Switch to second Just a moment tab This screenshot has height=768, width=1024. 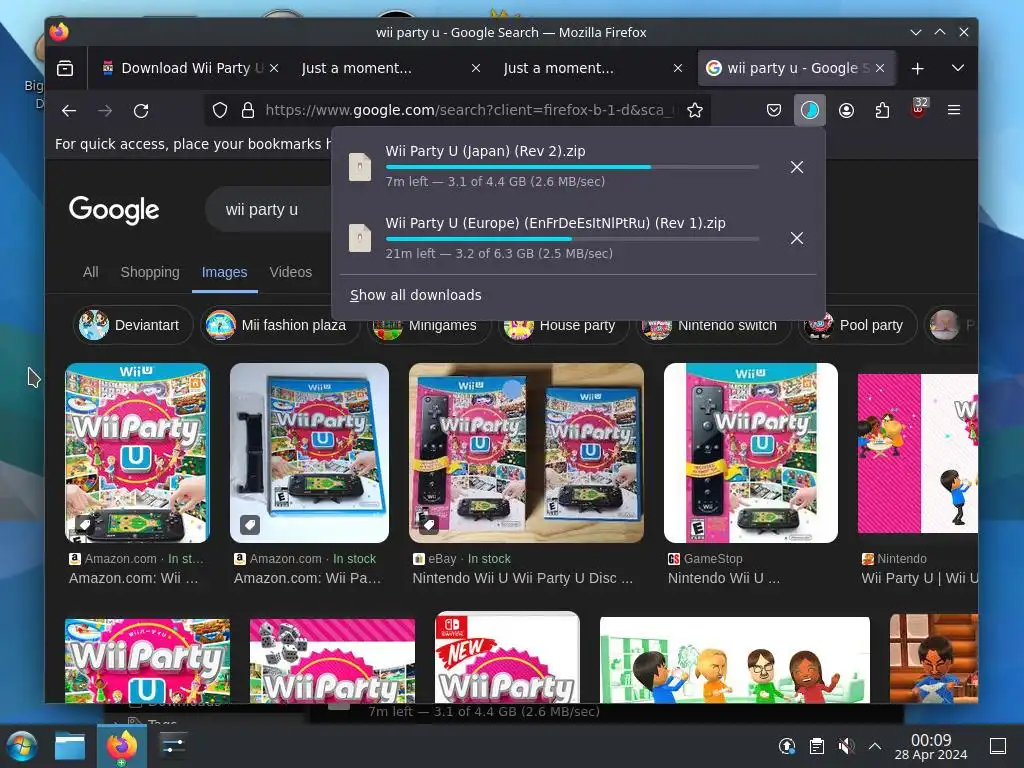click(592, 68)
